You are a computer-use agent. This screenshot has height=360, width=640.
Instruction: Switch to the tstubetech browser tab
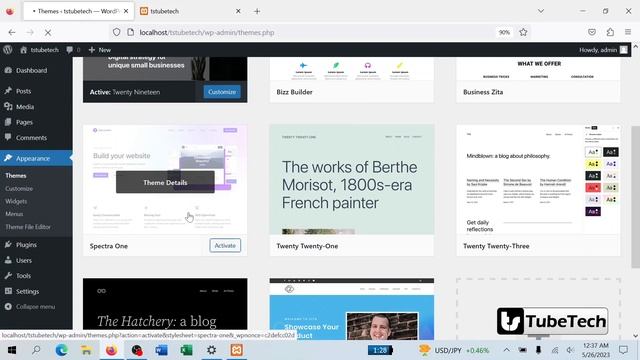click(190, 11)
